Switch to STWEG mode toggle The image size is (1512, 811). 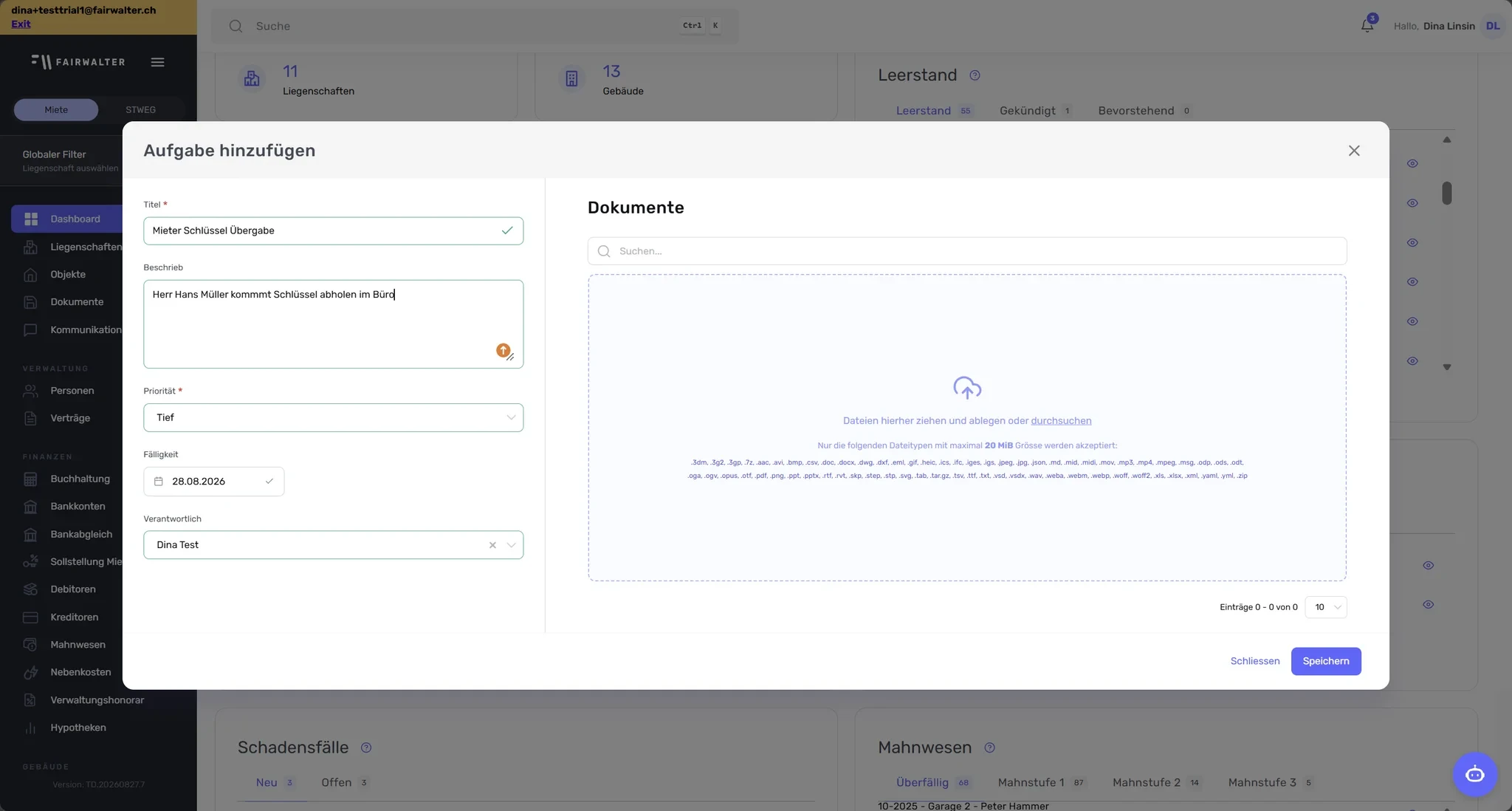coord(140,109)
